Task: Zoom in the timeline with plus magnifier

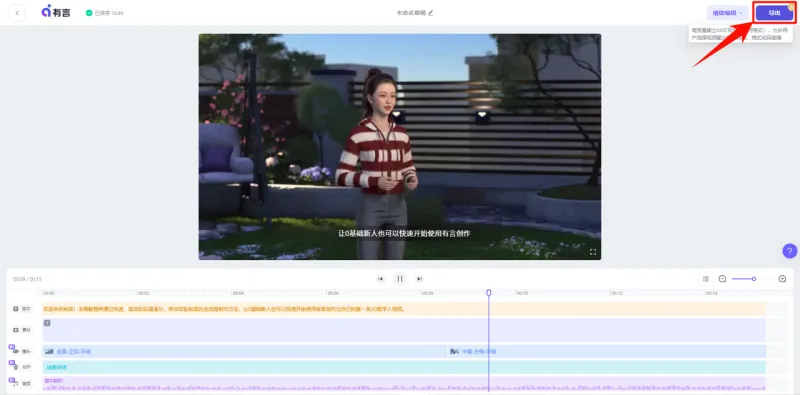Action: click(782, 279)
